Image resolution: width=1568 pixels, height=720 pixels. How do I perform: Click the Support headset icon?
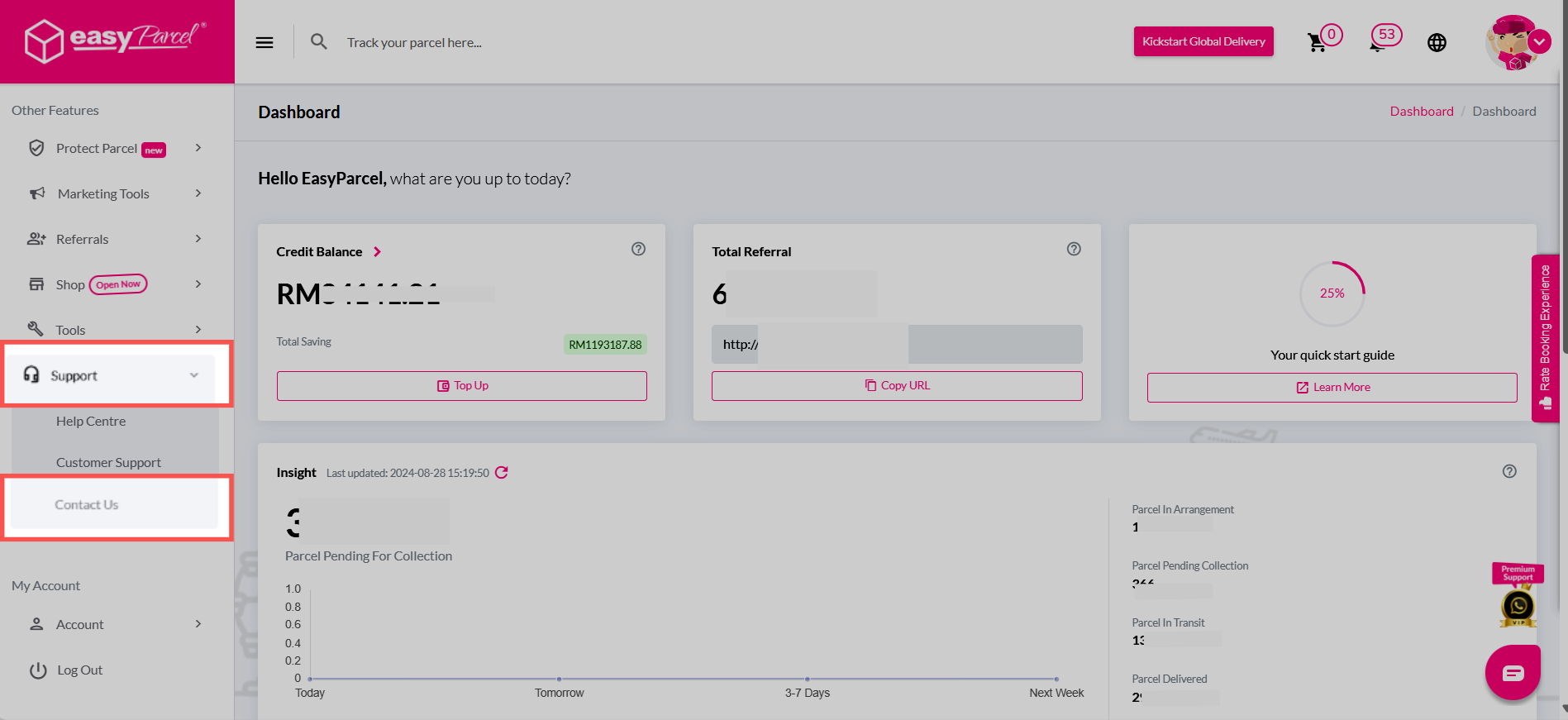[31, 374]
